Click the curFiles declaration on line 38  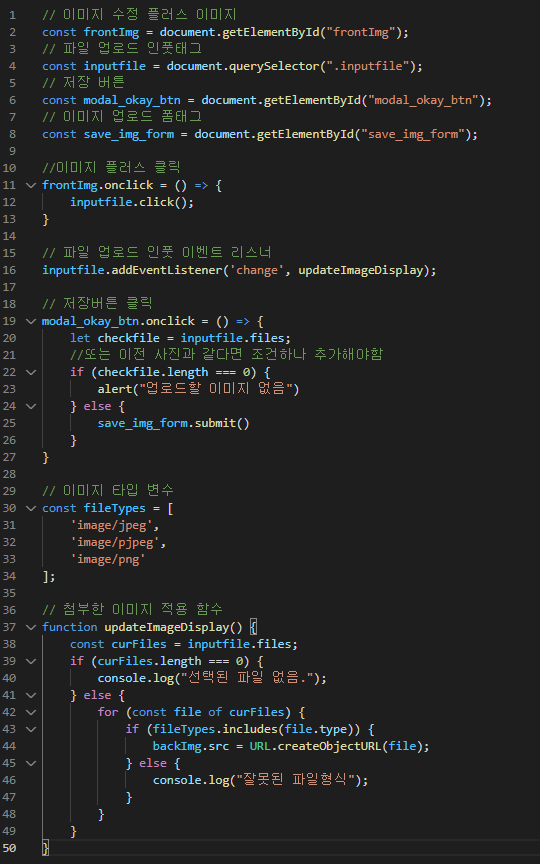tap(139, 645)
